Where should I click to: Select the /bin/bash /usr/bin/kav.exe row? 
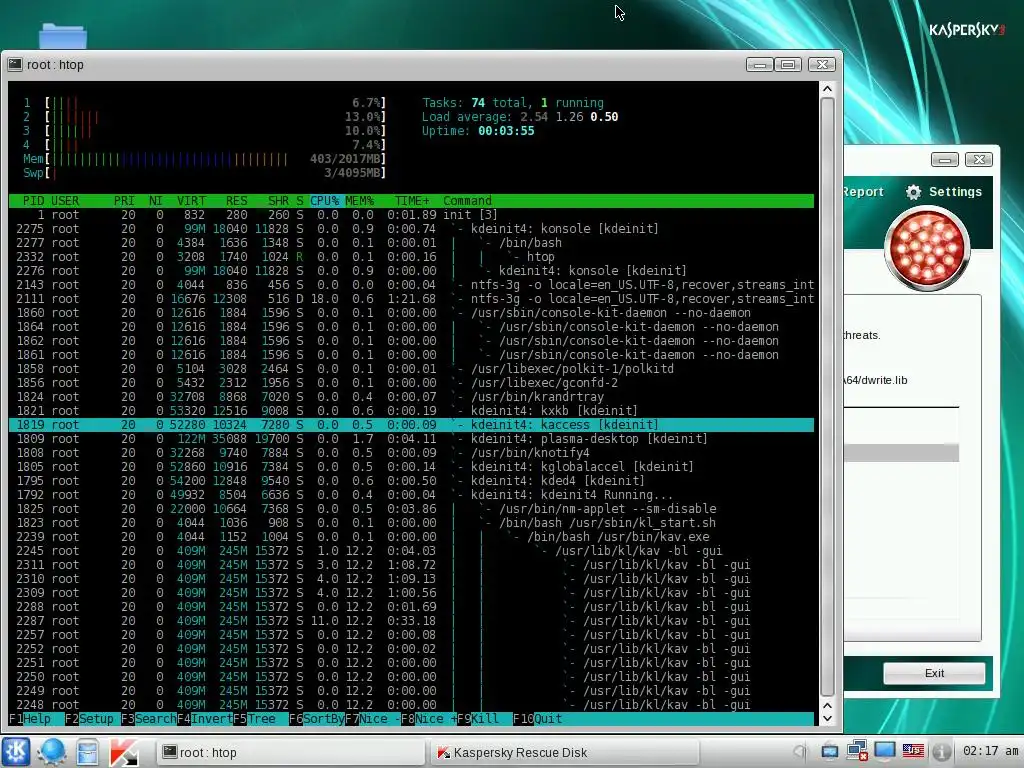pyautogui.click(x=411, y=537)
